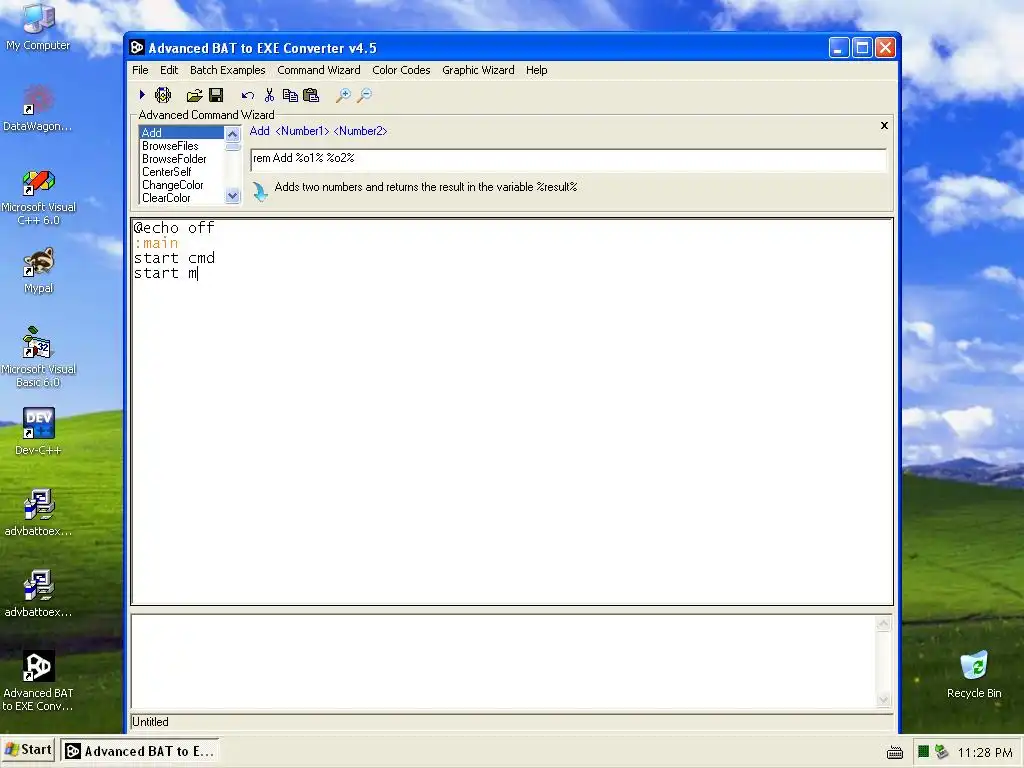Copy selection with the copy icon

click(290, 95)
